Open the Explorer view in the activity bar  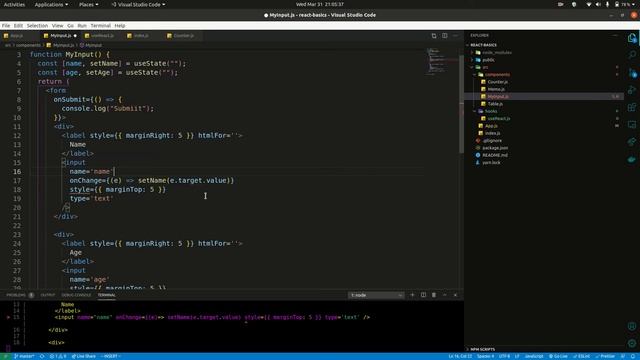point(632,38)
